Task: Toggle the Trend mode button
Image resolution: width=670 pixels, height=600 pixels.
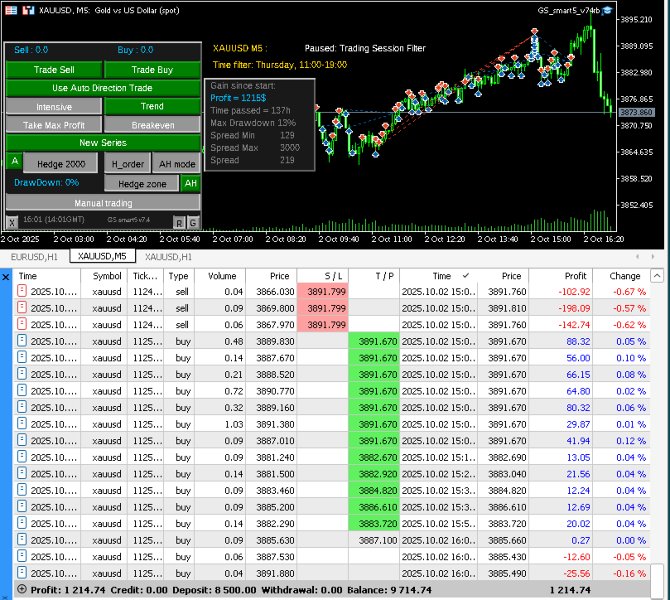Action: pos(152,106)
